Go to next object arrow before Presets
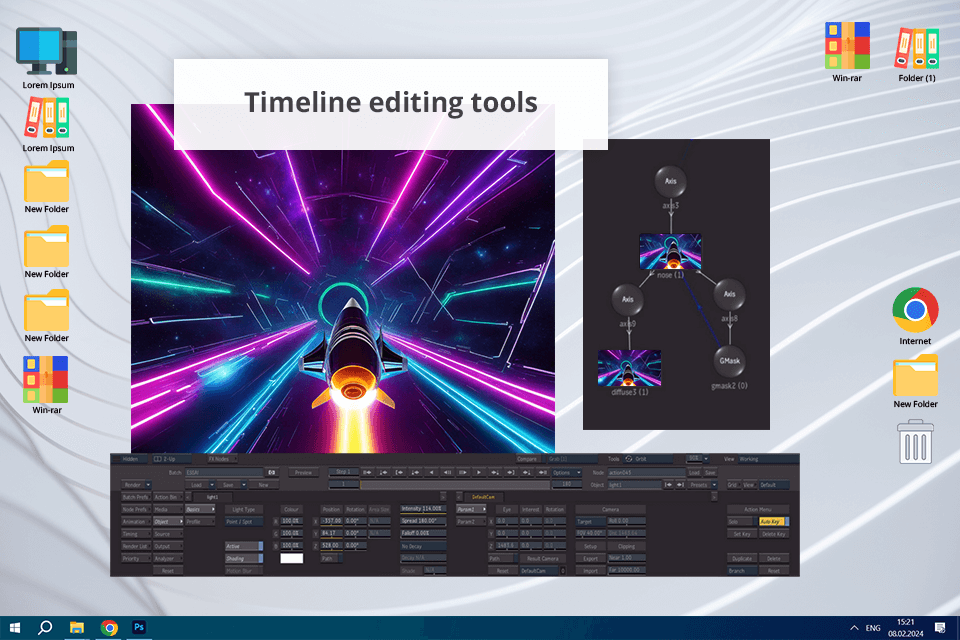 click(680, 485)
